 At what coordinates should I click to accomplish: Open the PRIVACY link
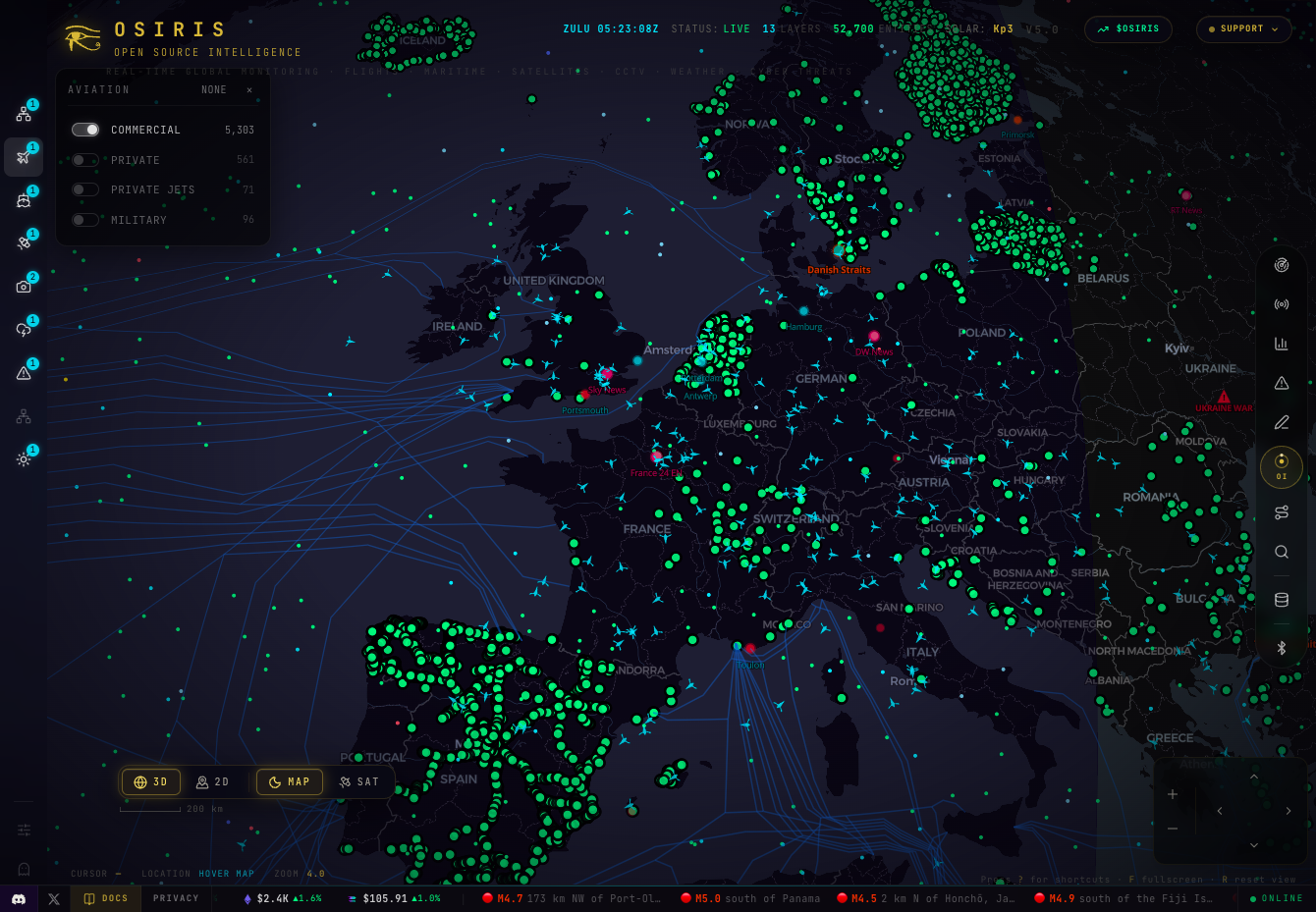176,898
